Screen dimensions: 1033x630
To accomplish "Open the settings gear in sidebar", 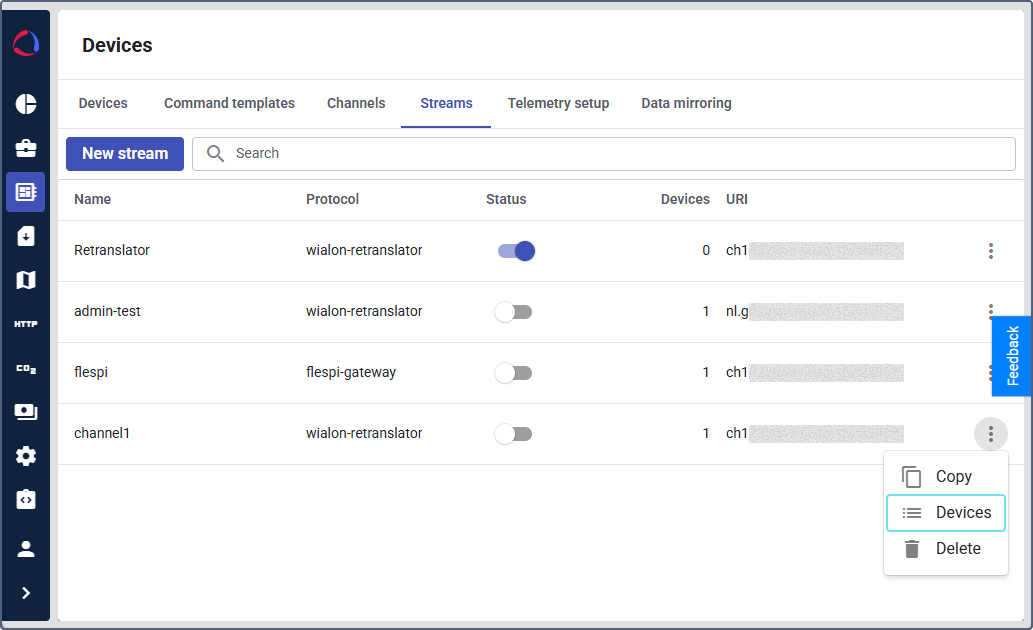I will (x=26, y=456).
